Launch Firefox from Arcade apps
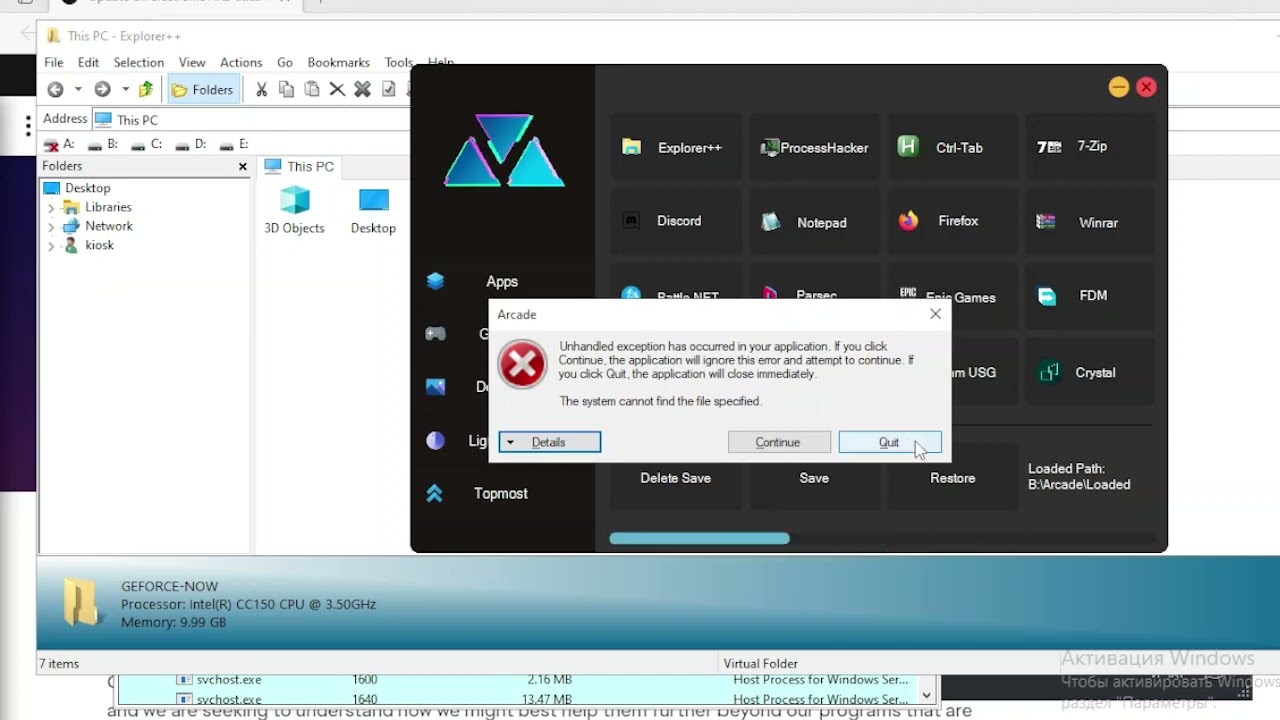Screen dimensions: 1280x720 tap(952, 221)
